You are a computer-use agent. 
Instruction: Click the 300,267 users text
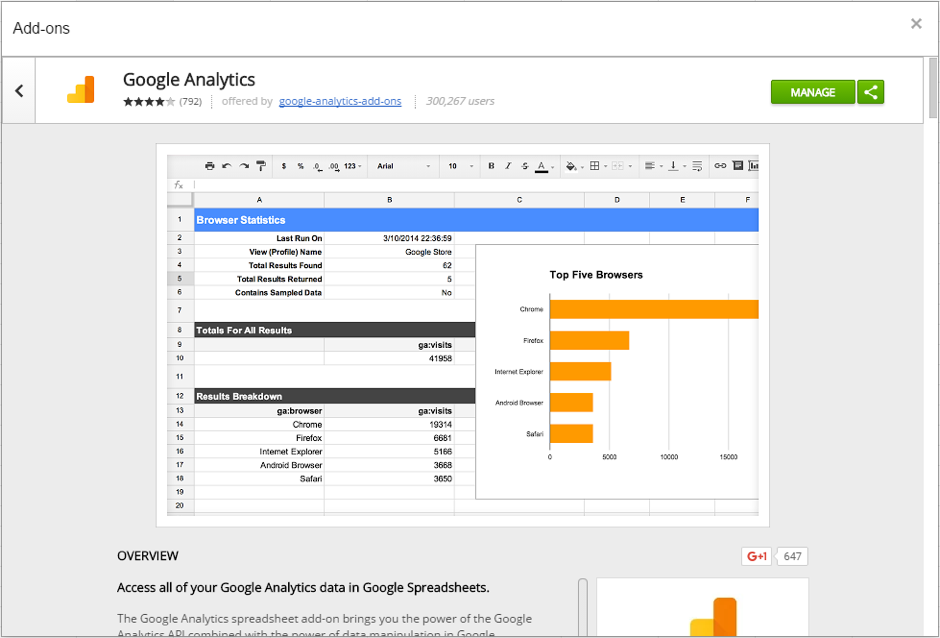460,101
